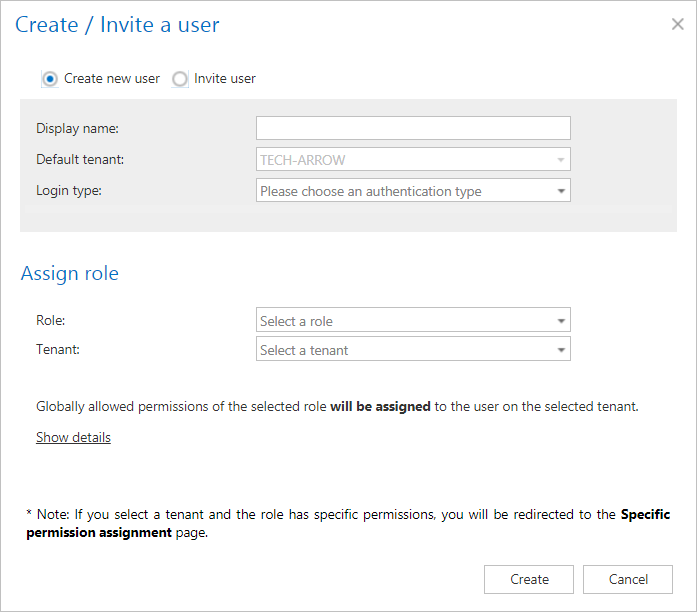Image resolution: width=697 pixels, height=612 pixels.
Task: Click the dialog title Create / Invite a user
Action: [117, 25]
